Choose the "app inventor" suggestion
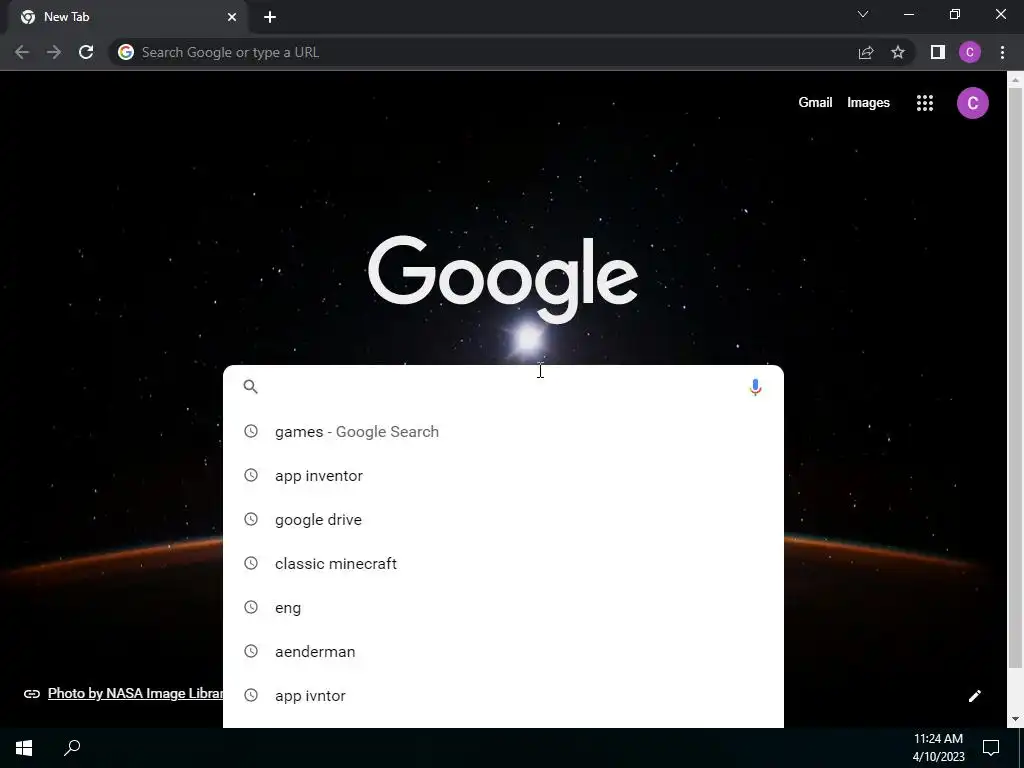The width and height of the screenshot is (1024, 768). [x=503, y=475]
